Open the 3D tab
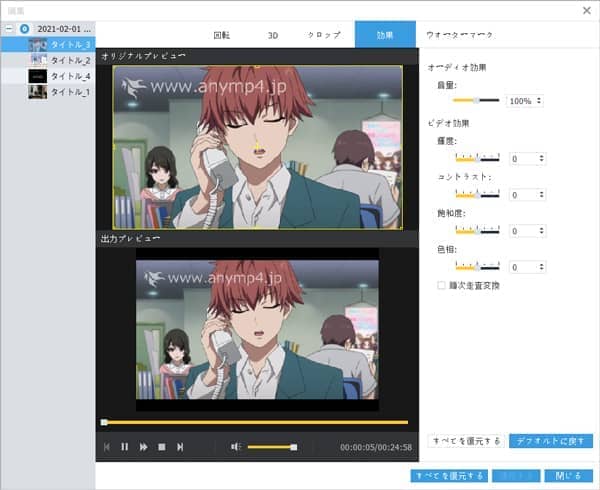This screenshot has width=600, height=490. [x=272, y=35]
